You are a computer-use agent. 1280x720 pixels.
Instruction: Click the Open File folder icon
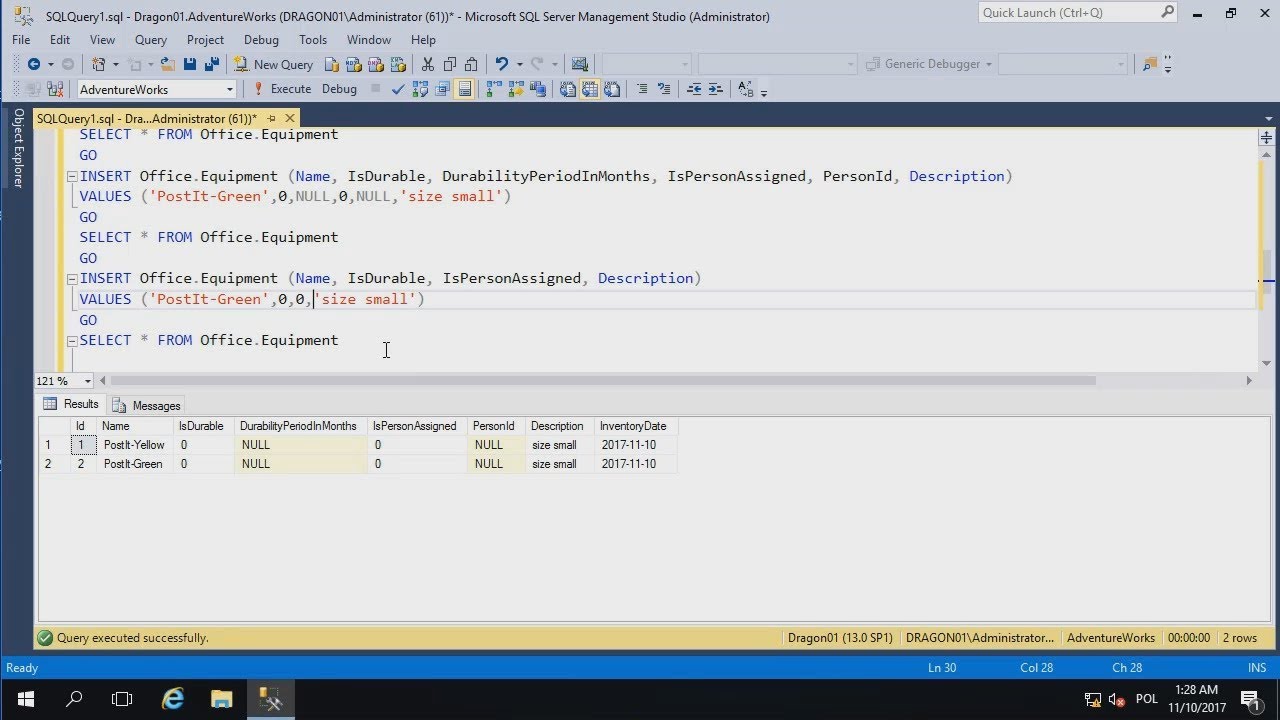(167, 64)
